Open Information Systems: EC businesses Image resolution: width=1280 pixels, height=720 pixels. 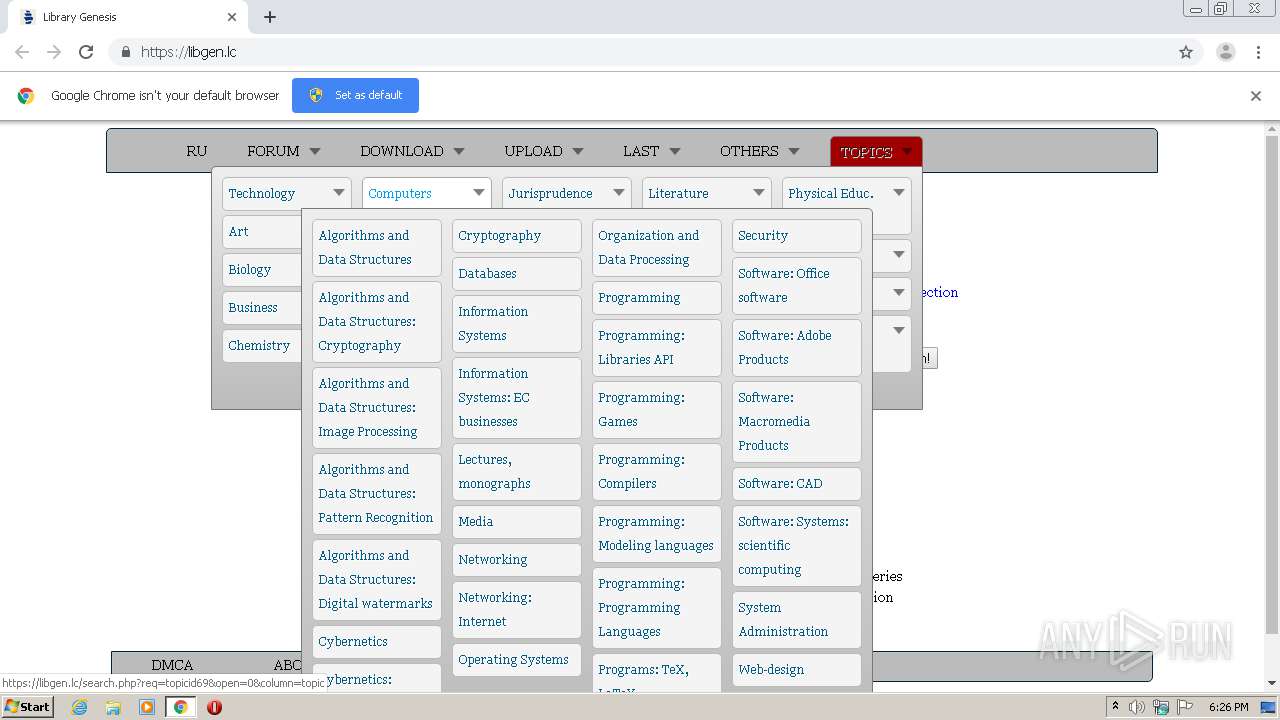pyautogui.click(x=517, y=397)
